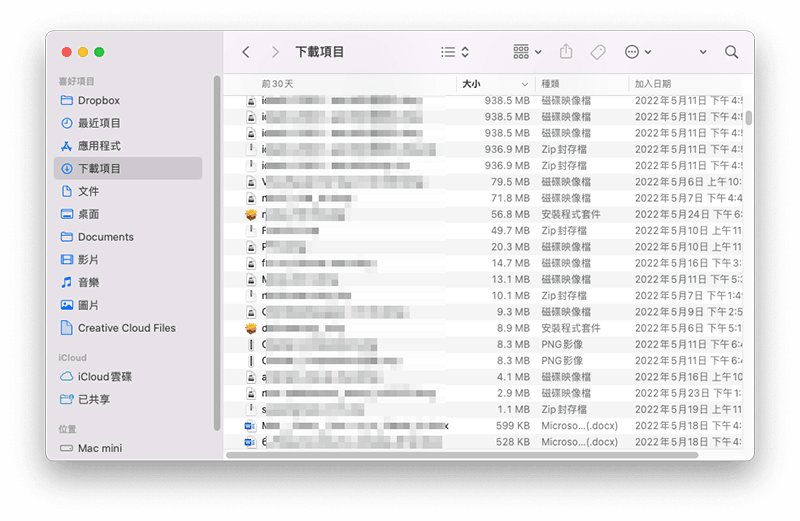Expand the toolbar overflow chevron
The image size is (800, 521).
(703, 52)
